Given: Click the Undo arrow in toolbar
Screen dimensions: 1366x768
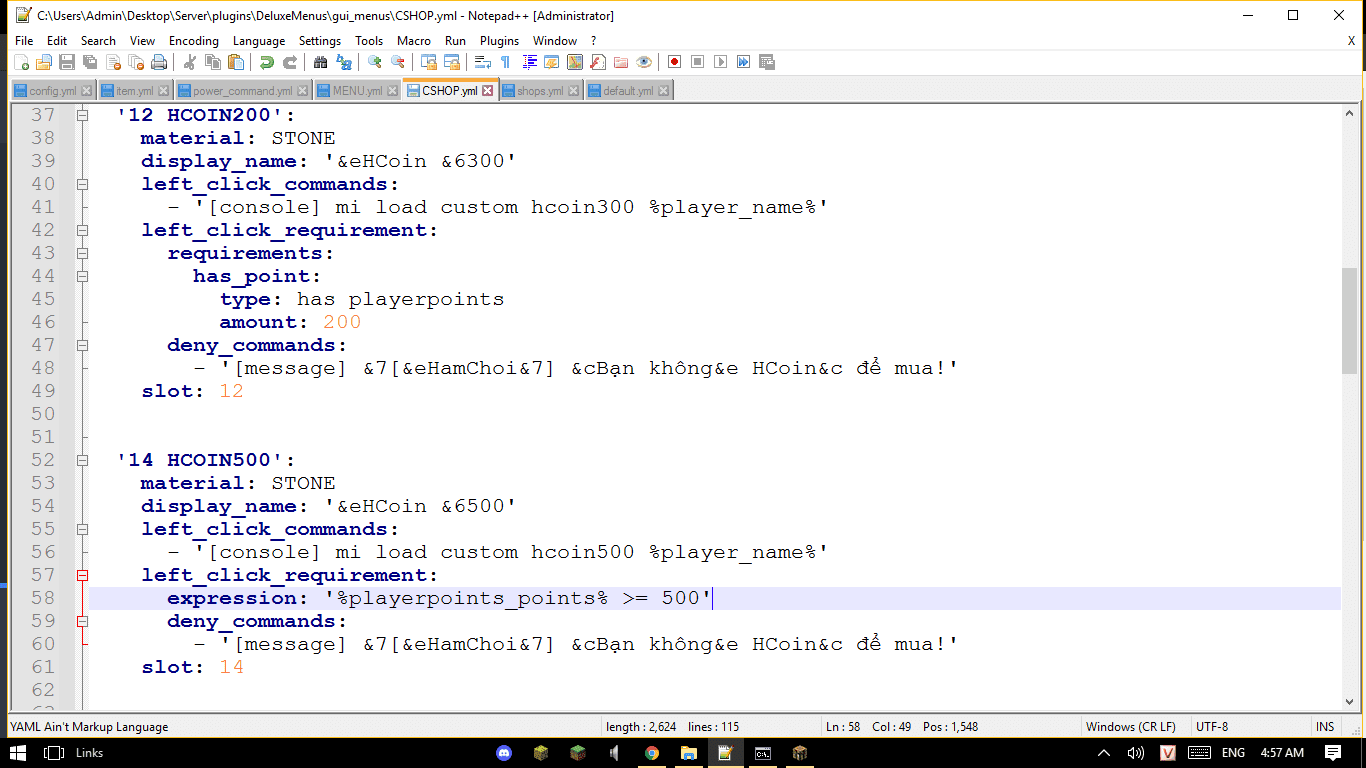Looking at the screenshot, I should point(266,62).
